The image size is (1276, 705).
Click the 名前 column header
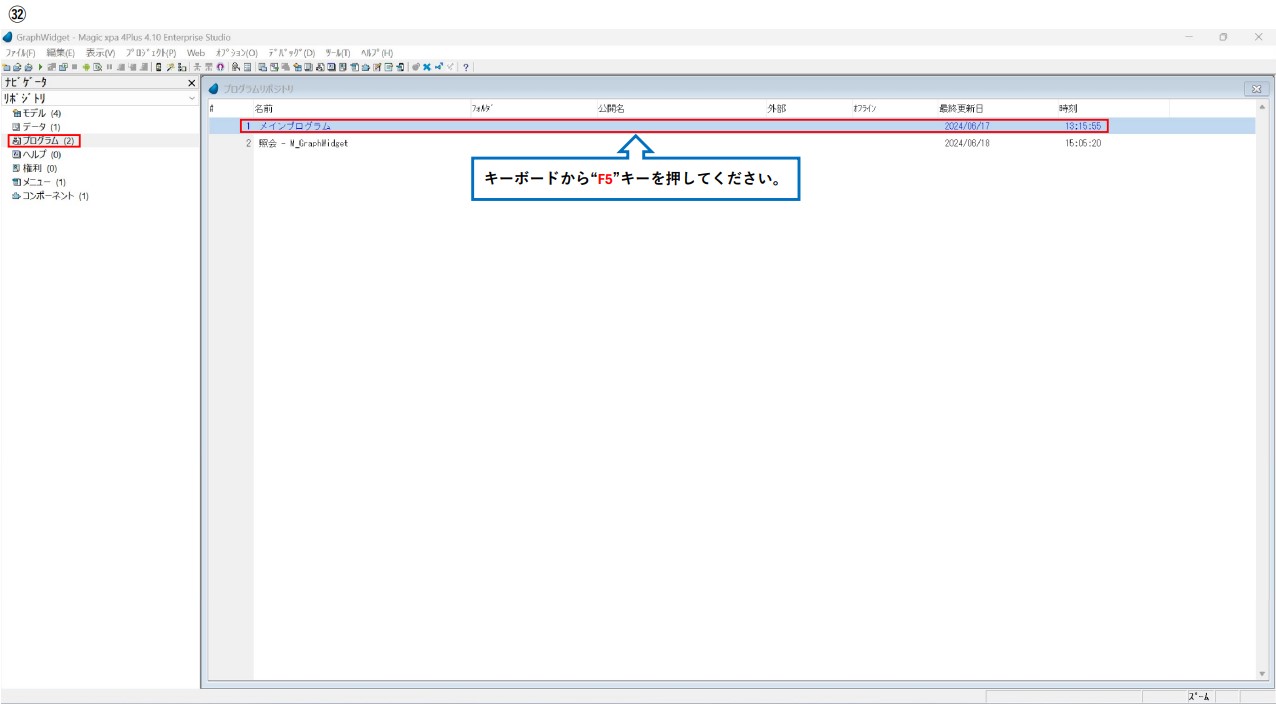tap(263, 108)
